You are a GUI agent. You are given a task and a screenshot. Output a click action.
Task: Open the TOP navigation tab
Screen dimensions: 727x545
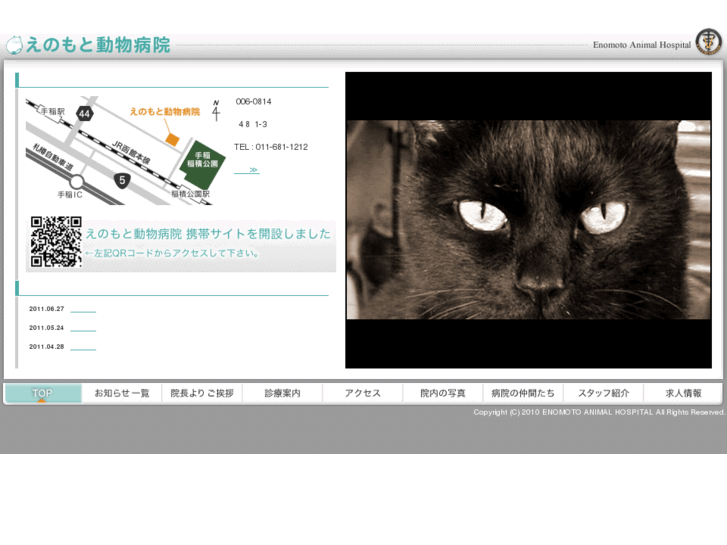43,393
